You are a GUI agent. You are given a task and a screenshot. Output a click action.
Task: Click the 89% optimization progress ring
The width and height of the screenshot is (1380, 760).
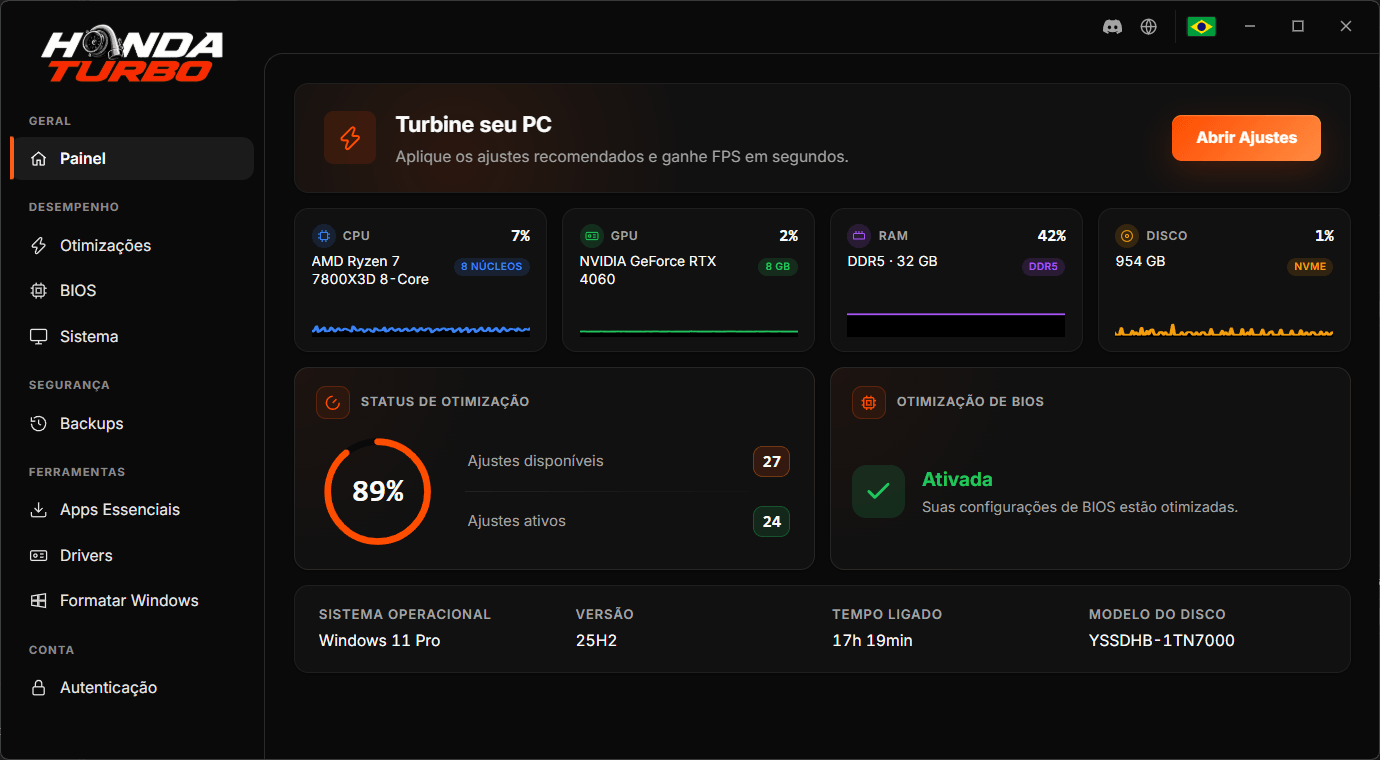(x=378, y=491)
